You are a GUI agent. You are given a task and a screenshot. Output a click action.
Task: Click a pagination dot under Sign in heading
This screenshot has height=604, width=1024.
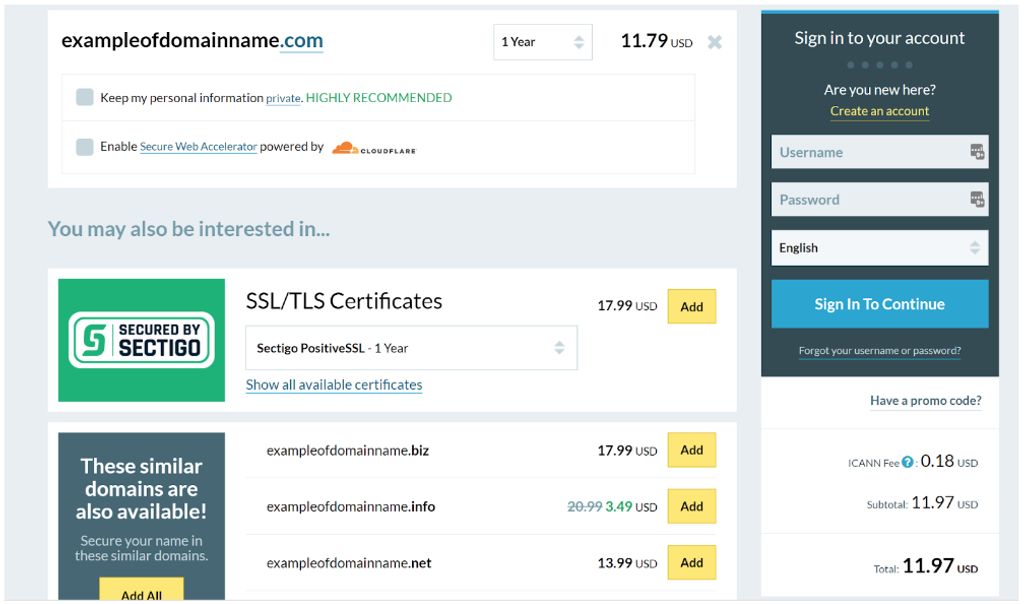(880, 63)
